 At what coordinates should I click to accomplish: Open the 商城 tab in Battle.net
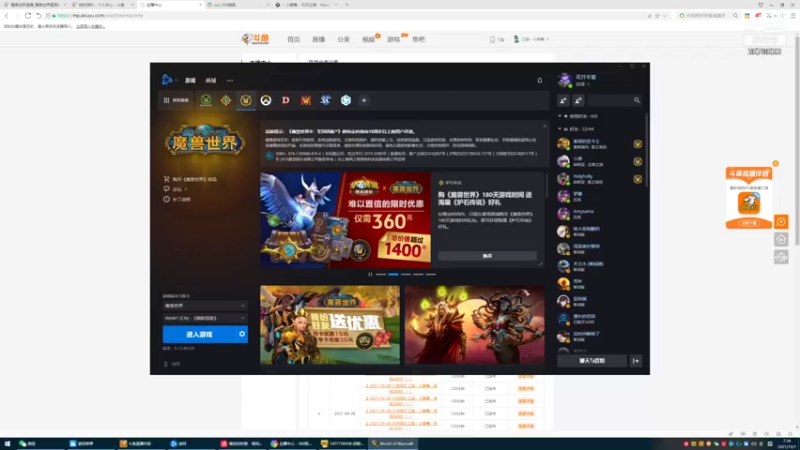[x=211, y=80]
